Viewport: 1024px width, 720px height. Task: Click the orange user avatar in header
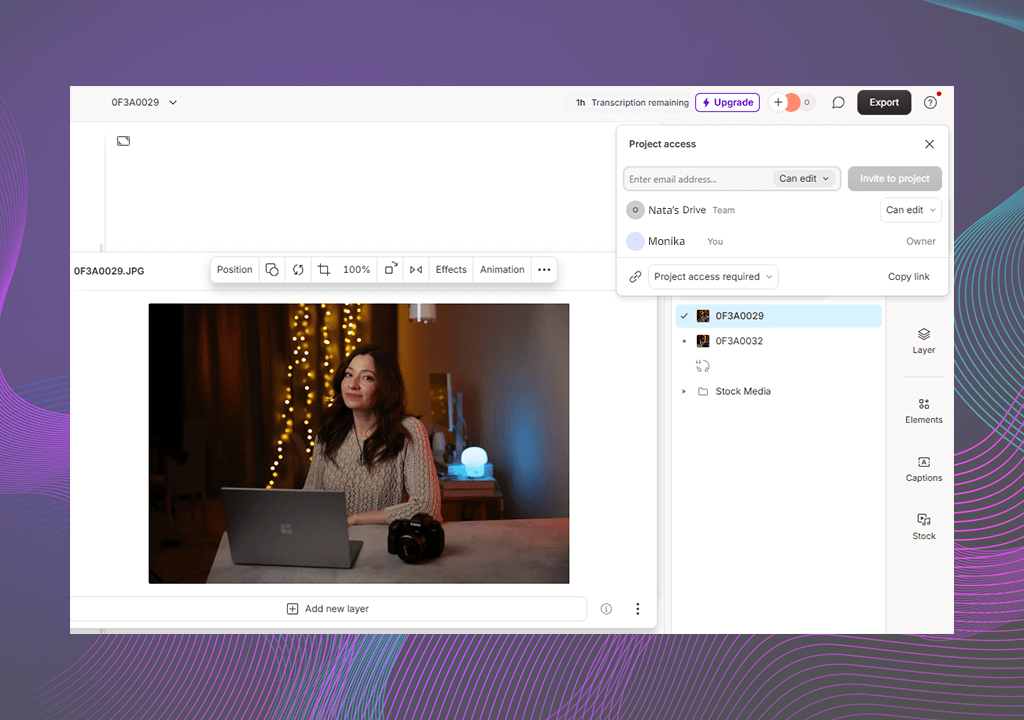[792, 103]
